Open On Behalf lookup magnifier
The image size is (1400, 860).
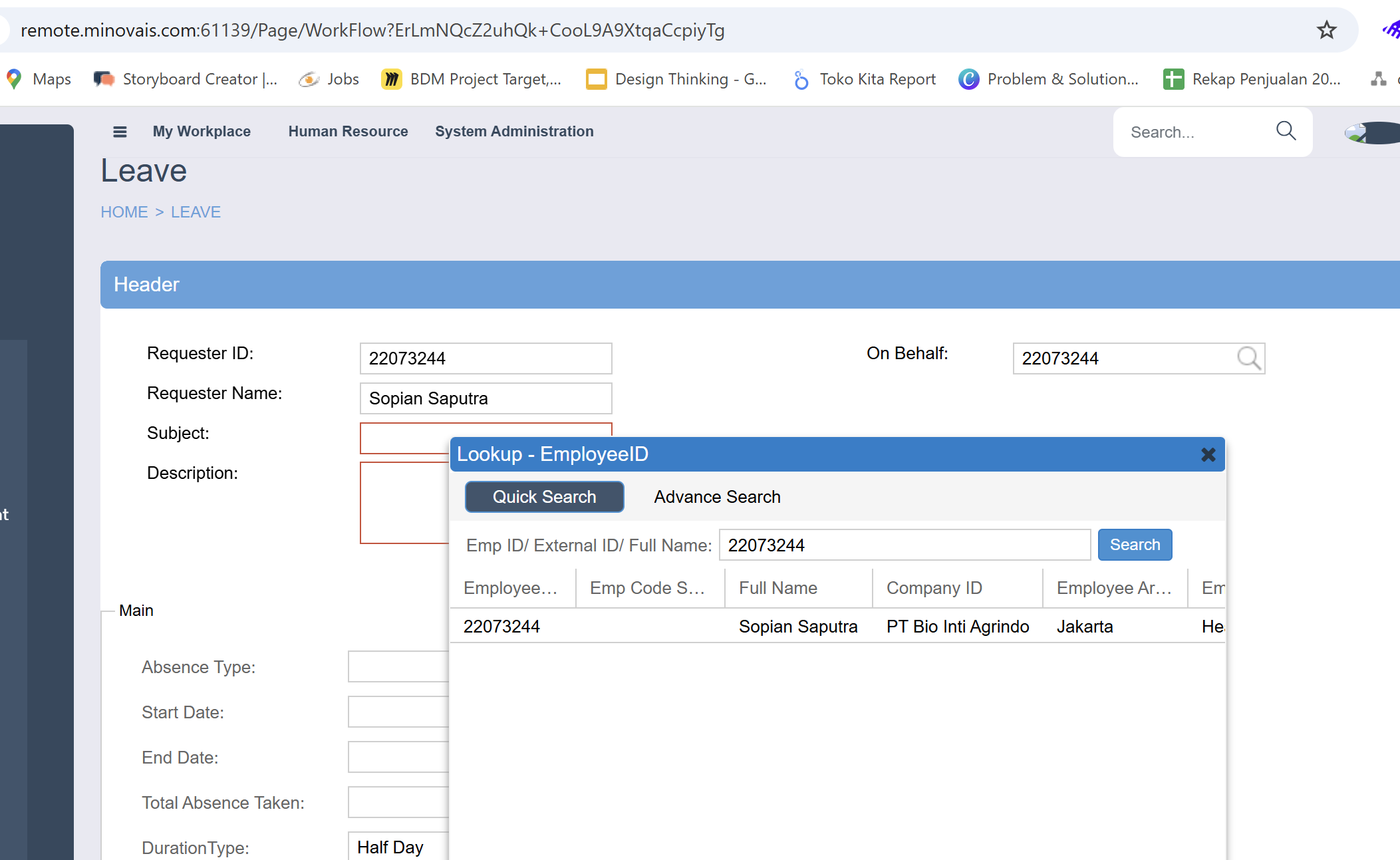1248,358
